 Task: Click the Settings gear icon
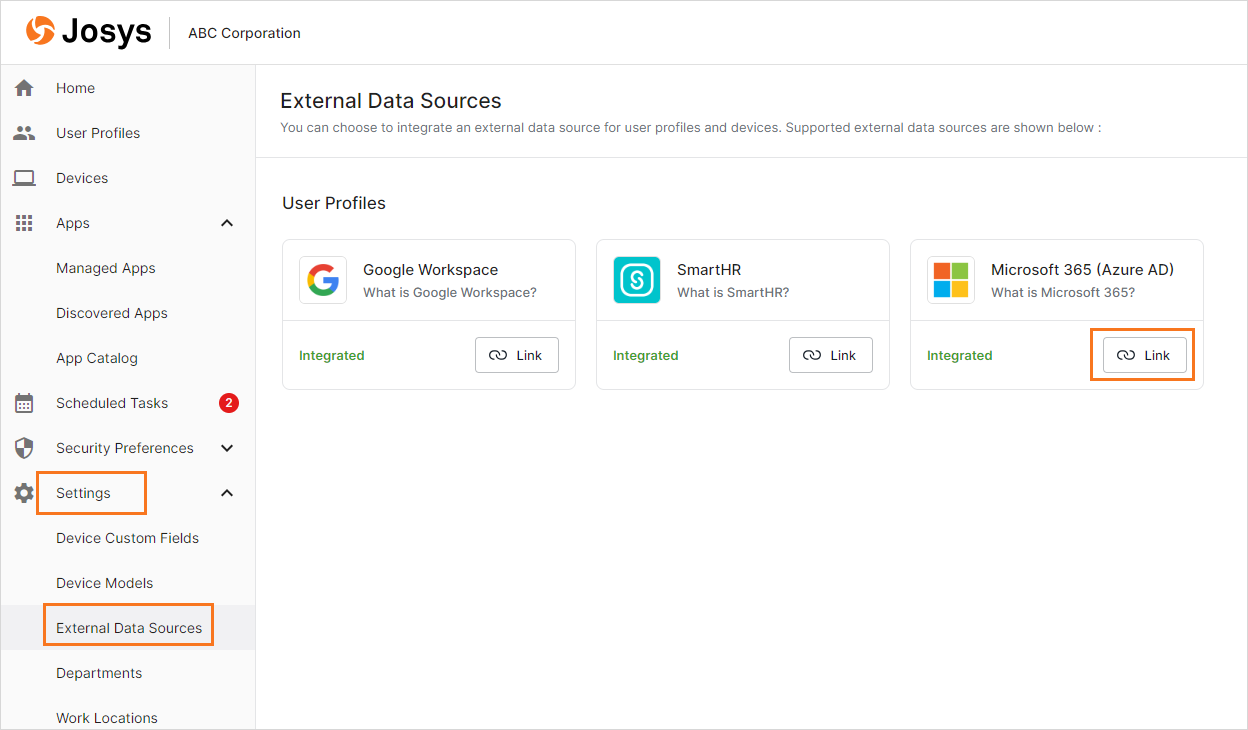click(24, 493)
